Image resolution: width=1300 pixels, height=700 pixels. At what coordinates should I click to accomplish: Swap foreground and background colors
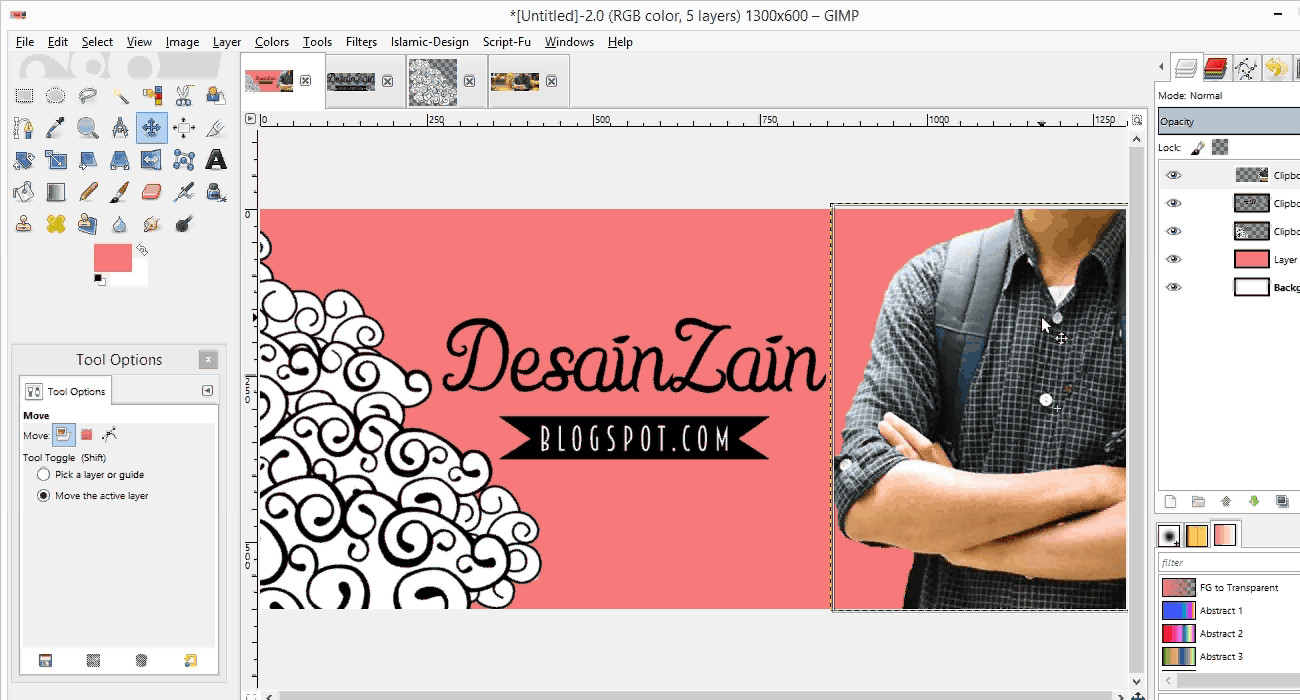click(142, 249)
